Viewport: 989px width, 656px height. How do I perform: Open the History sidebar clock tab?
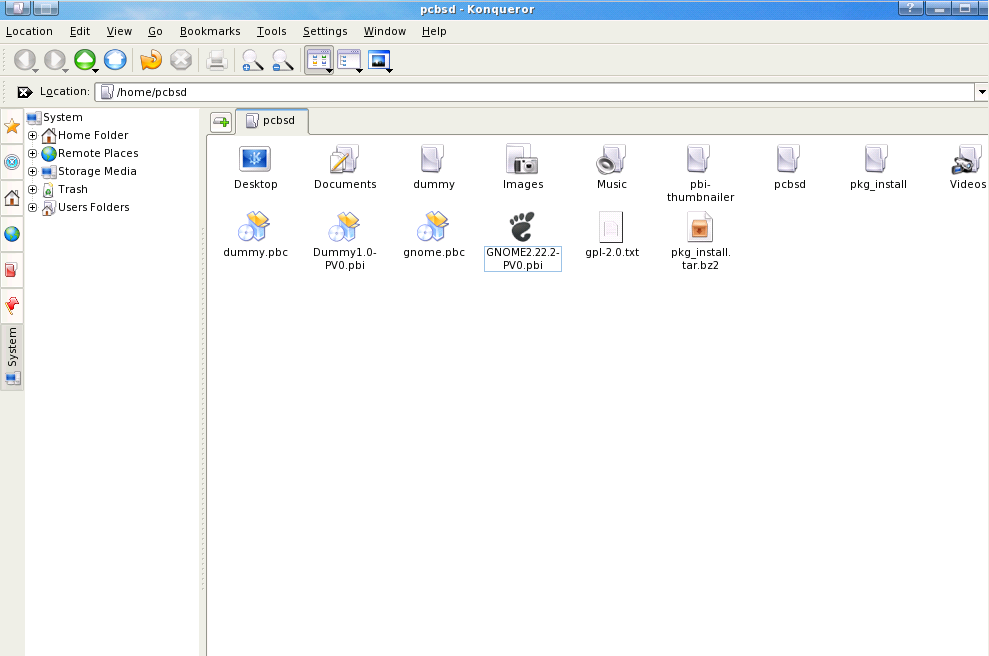pos(12,162)
